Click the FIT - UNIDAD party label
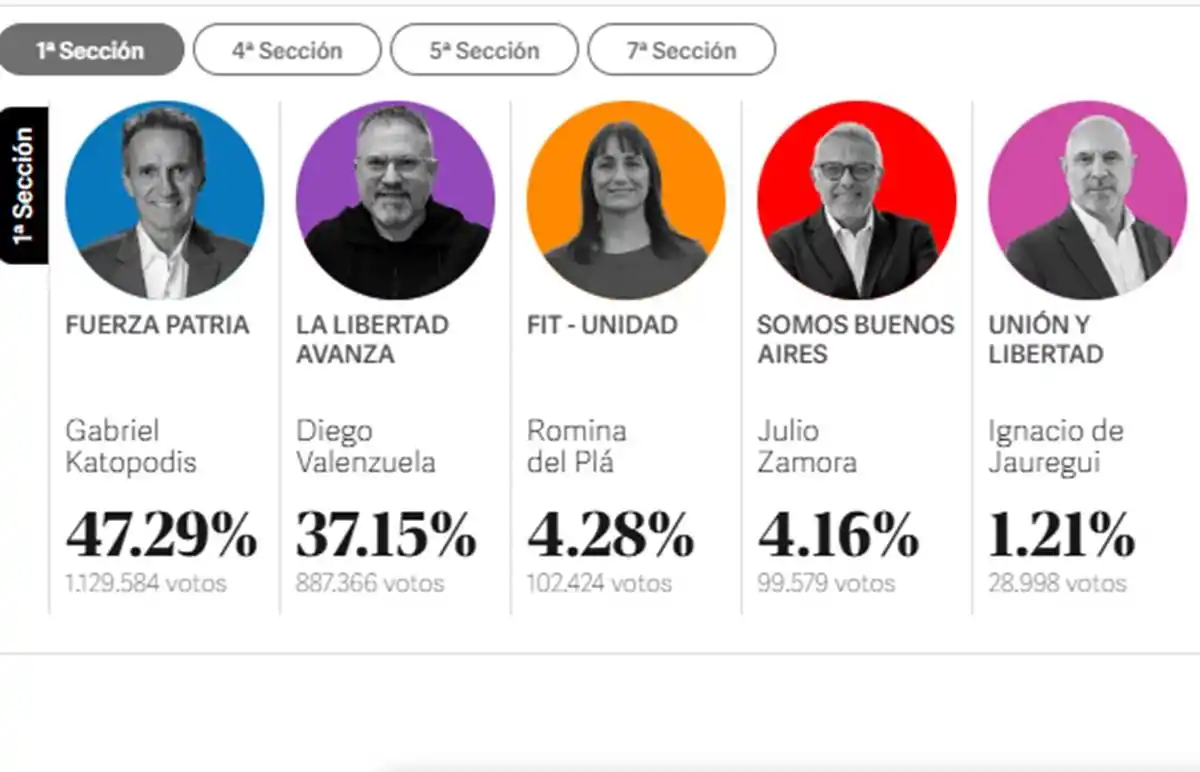This screenshot has width=1200, height=772. click(601, 324)
